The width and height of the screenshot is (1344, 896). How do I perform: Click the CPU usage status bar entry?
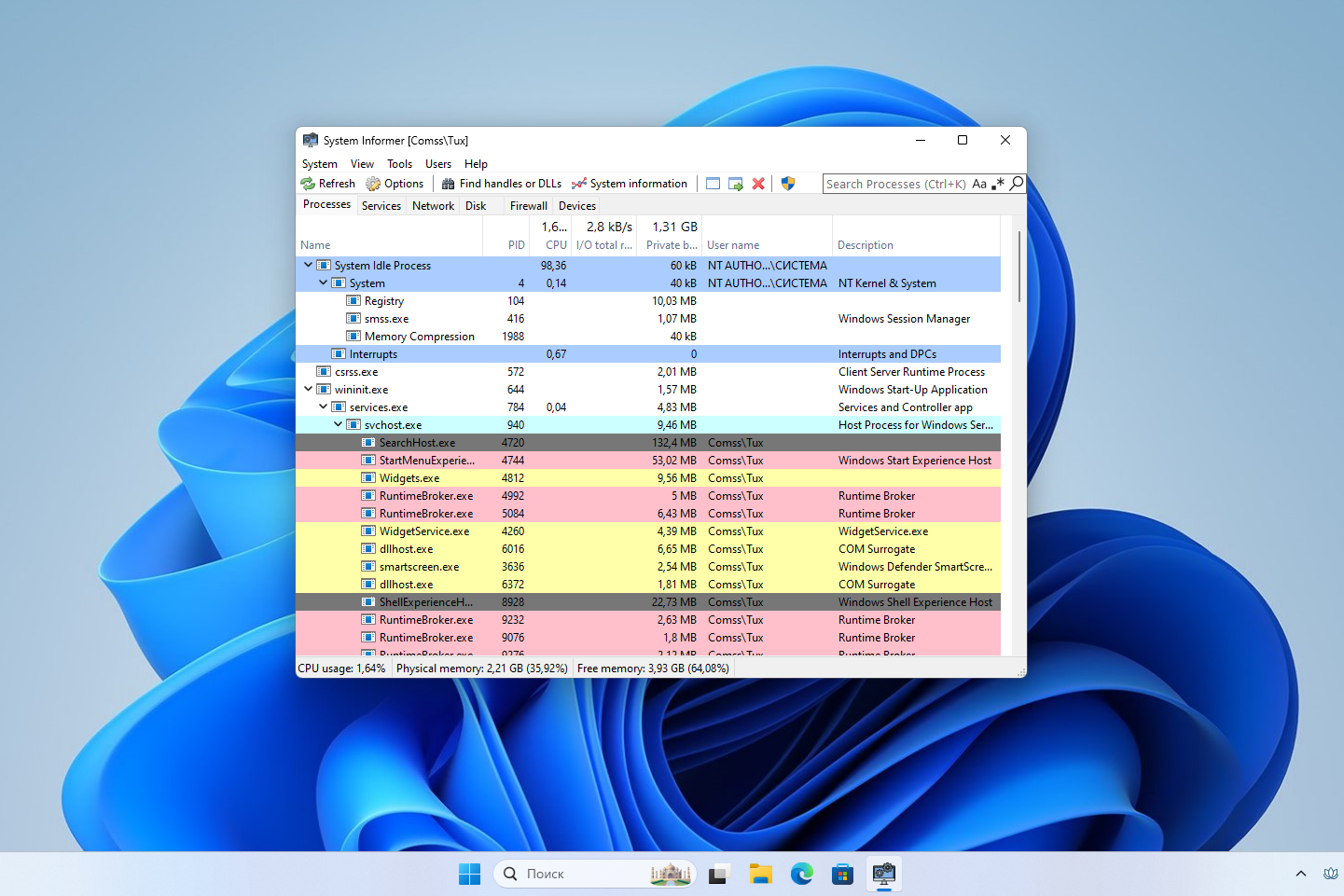pos(342,669)
